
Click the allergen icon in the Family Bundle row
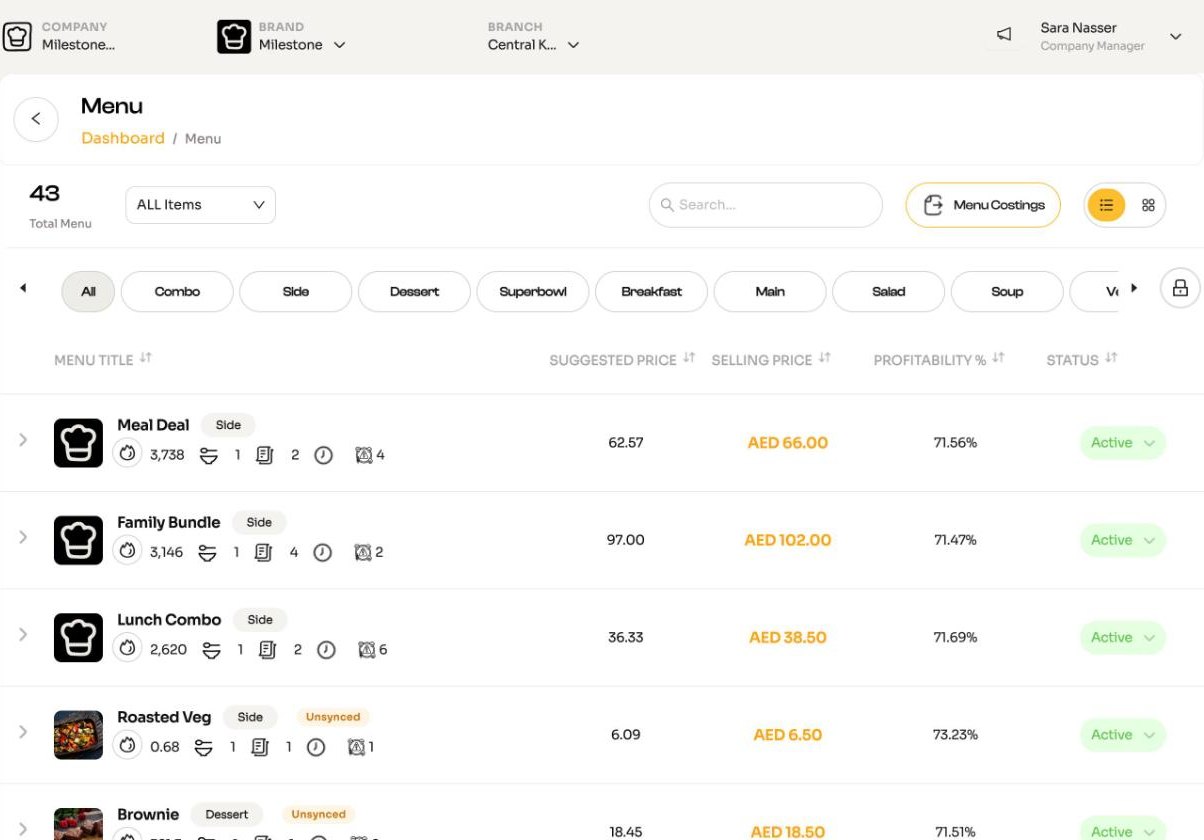363,552
